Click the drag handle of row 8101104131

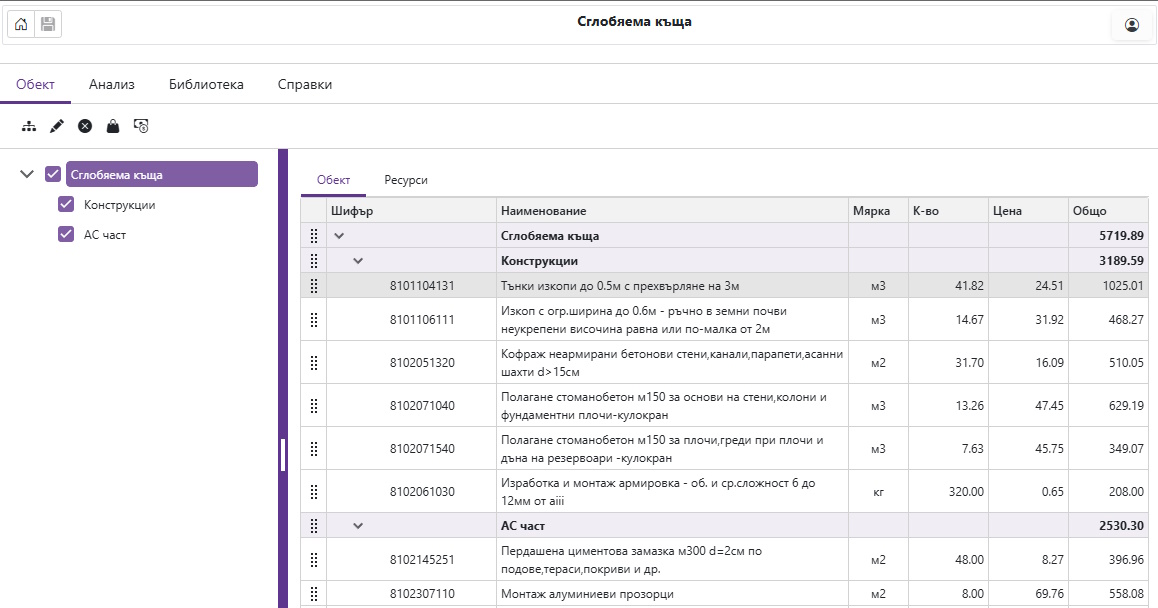tap(314, 286)
